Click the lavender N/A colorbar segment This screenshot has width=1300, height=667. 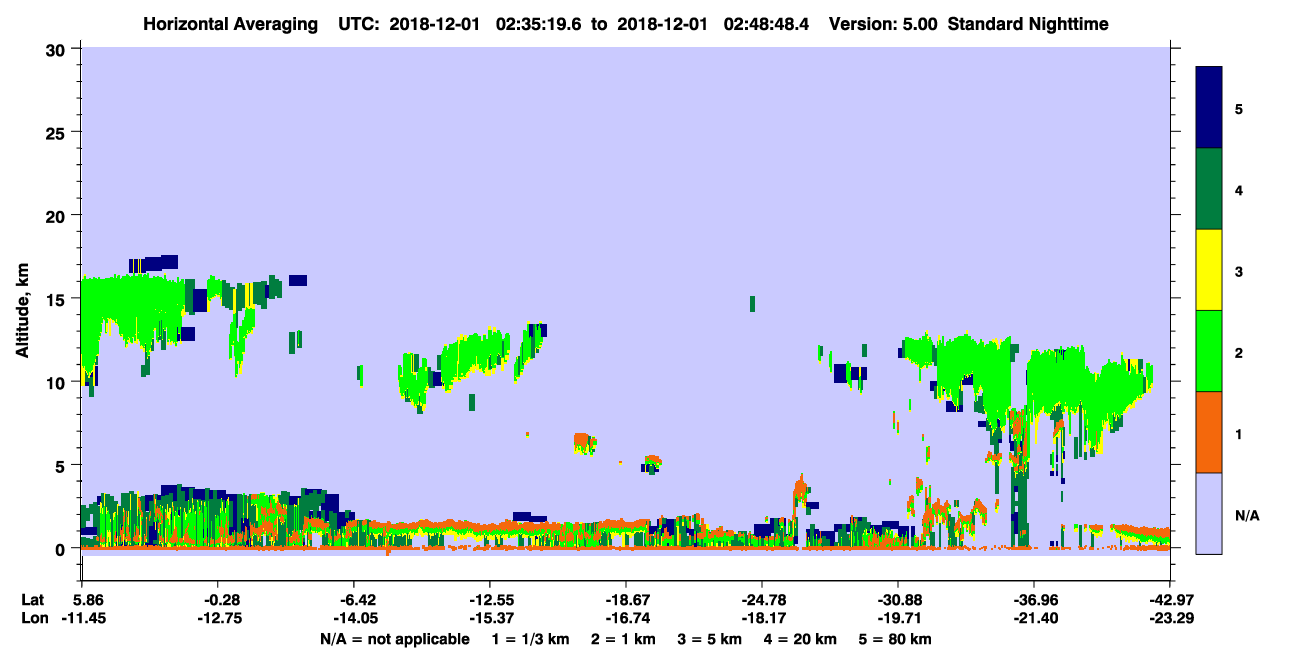1209,512
